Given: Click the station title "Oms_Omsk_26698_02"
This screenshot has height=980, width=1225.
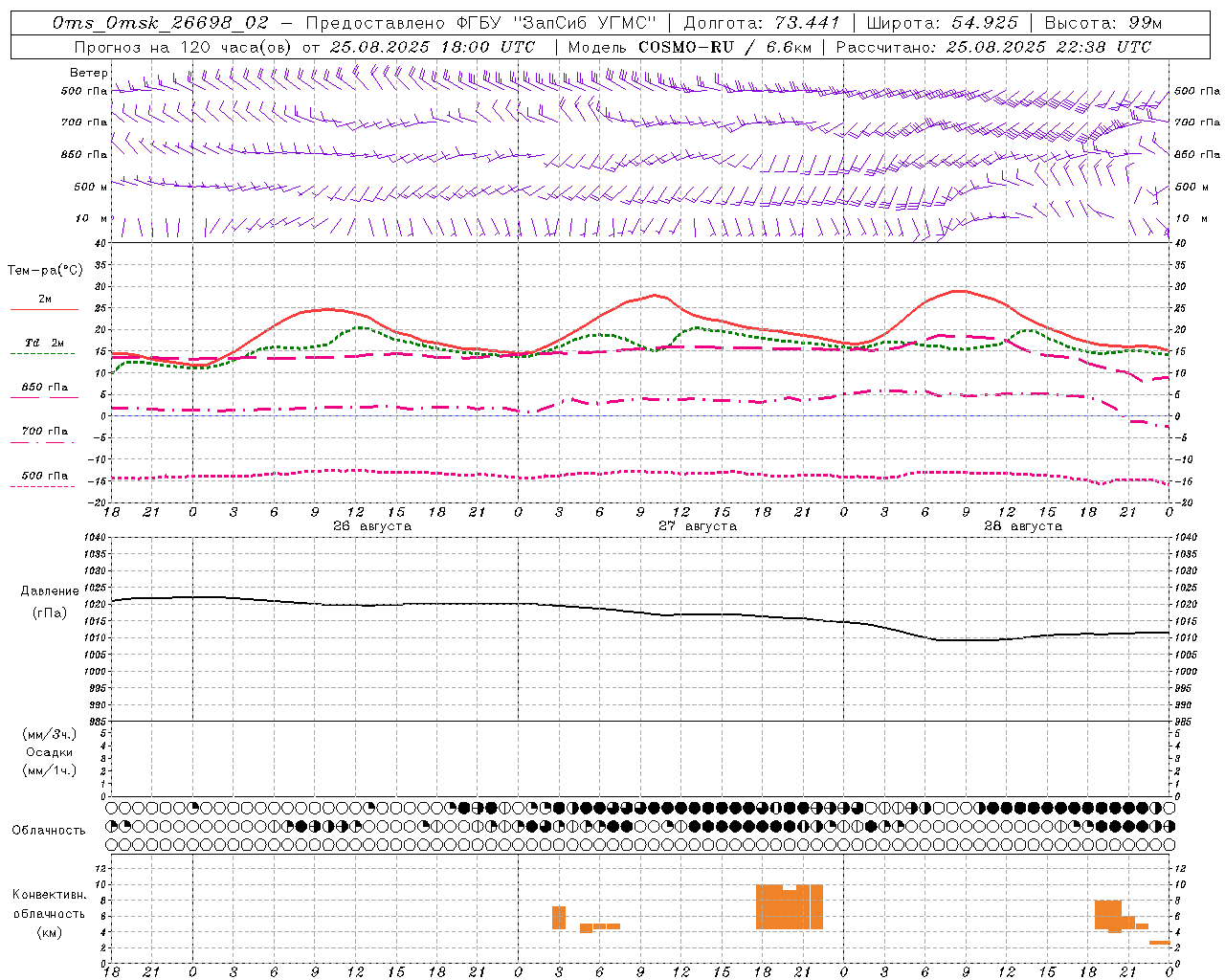Looking at the screenshot, I should pos(161,23).
